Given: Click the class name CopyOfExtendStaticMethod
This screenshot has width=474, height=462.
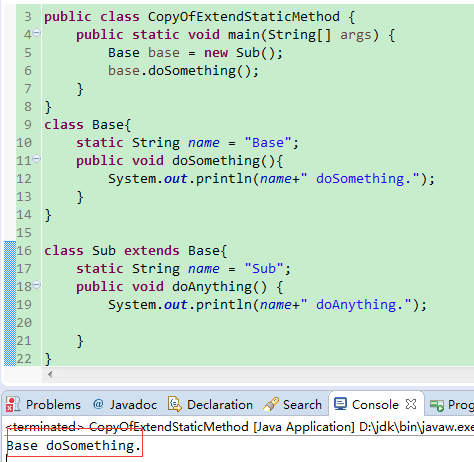Looking at the screenshot, I should pos(244,17).
